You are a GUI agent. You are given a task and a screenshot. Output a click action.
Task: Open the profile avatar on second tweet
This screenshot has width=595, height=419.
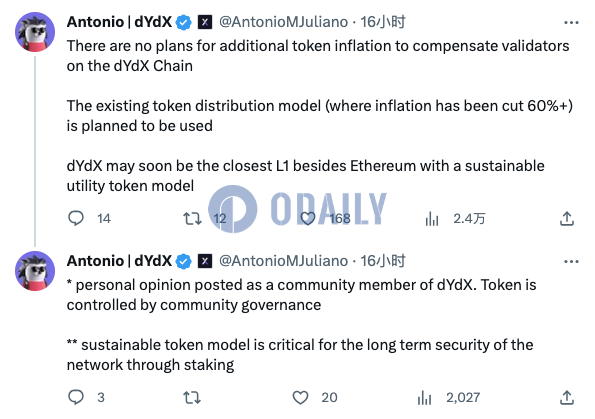coord(35,271)
